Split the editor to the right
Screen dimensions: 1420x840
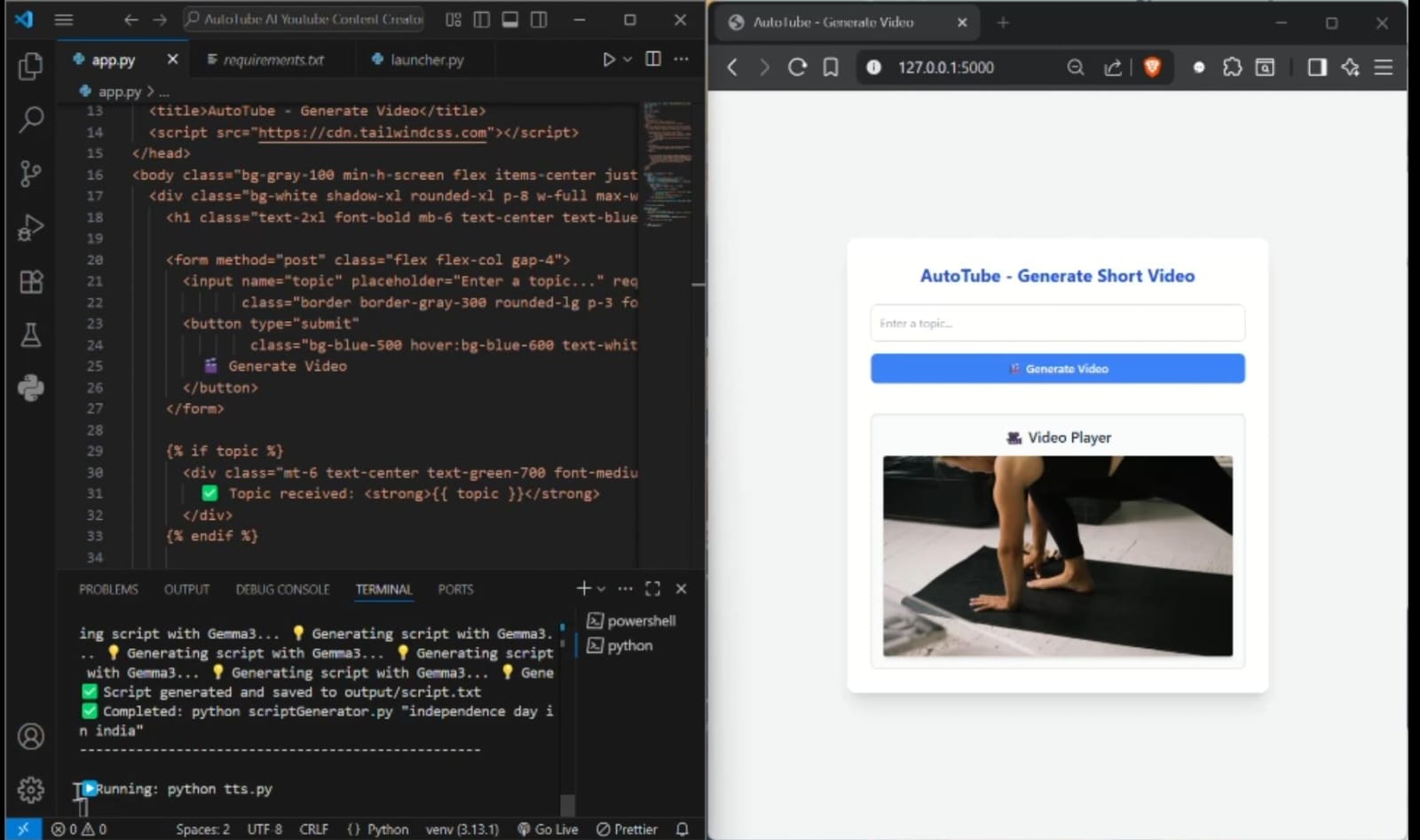(653, 59)
